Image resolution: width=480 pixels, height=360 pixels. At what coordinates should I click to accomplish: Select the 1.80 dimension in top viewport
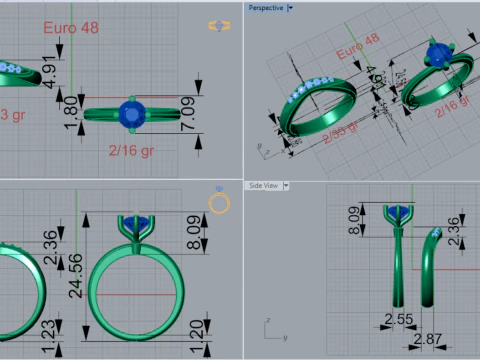pyautogui.click(x=71, y=113)
